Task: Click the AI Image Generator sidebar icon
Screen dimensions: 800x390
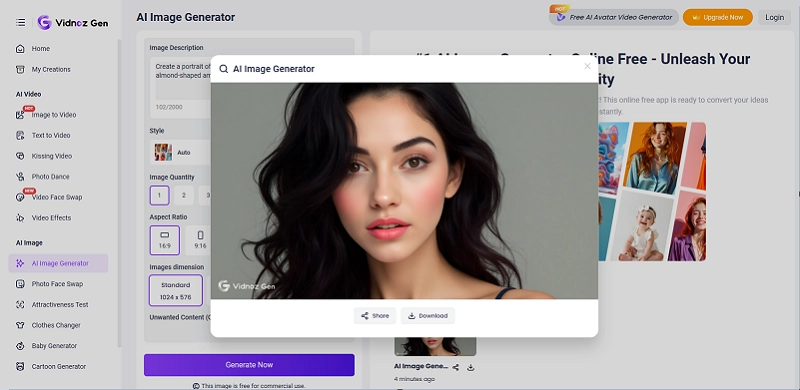Action: [20, 263]
